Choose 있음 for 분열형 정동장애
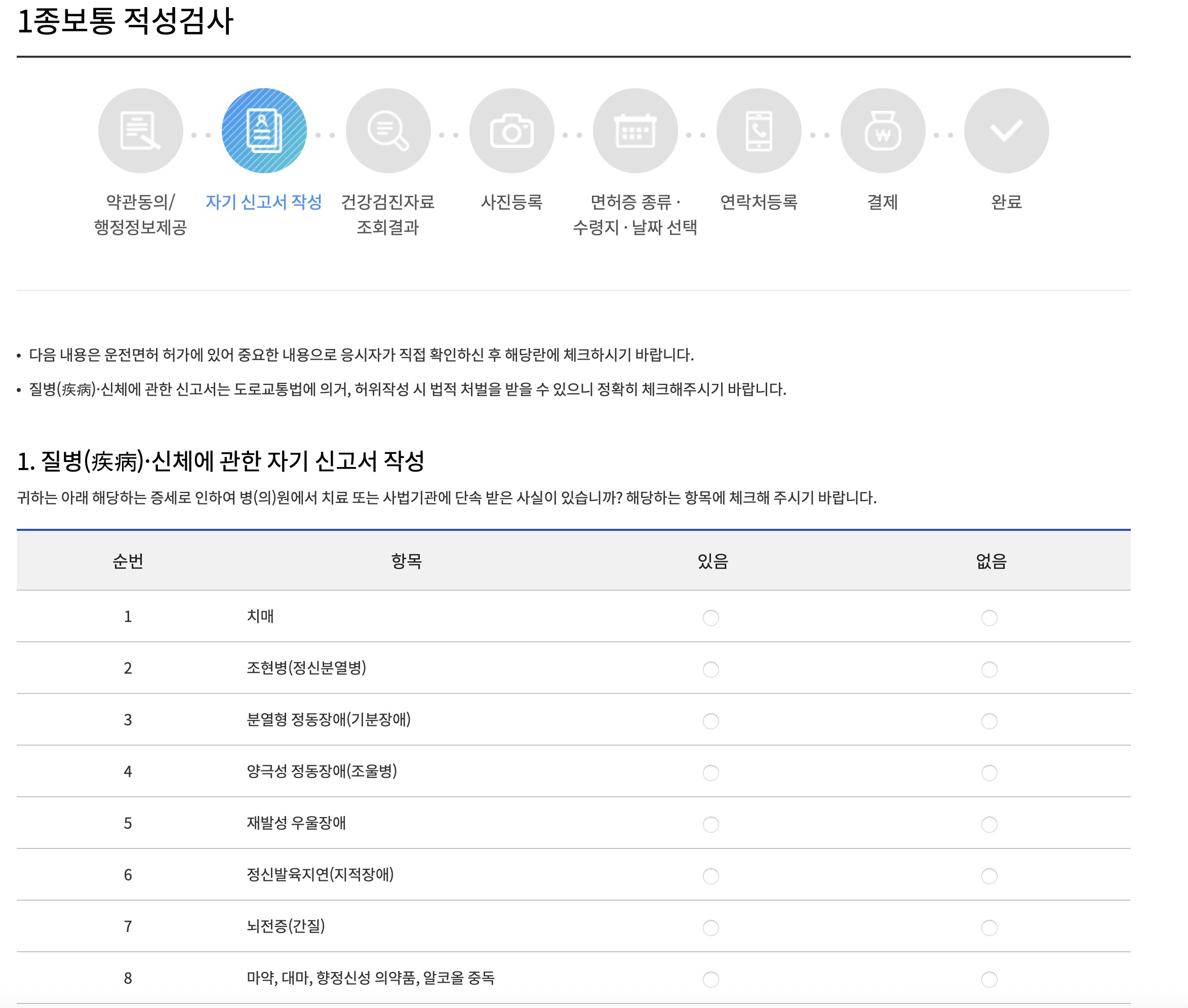 (710, 721)
